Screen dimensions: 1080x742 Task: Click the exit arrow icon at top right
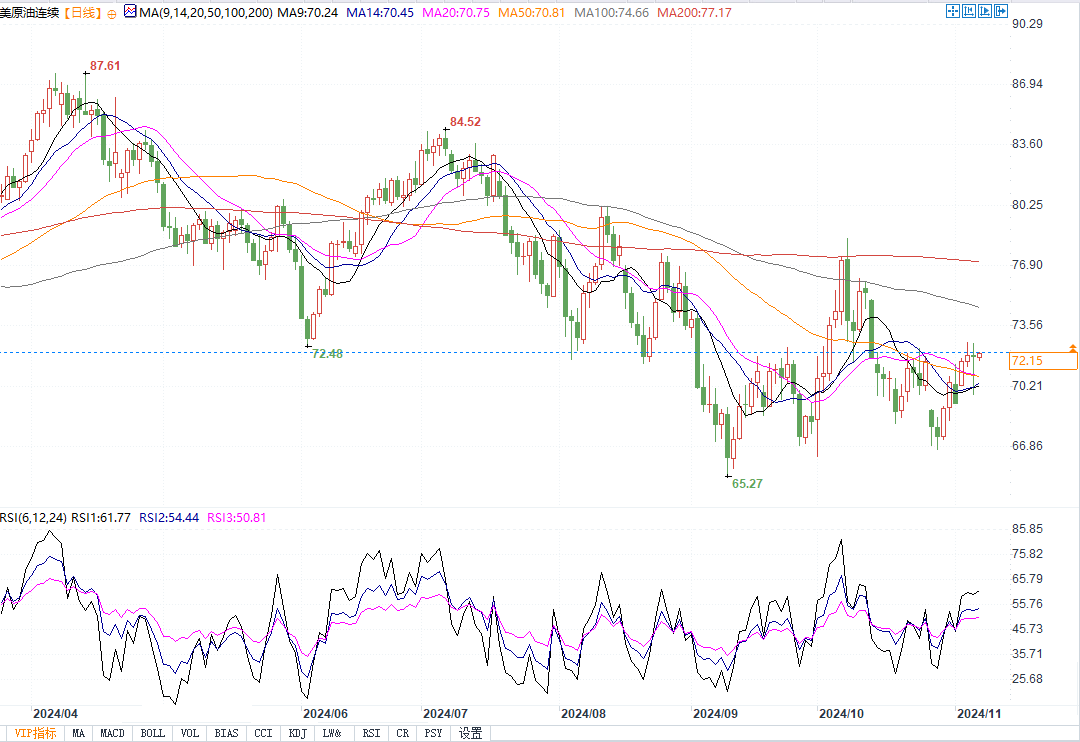[x=1001, y=11]
